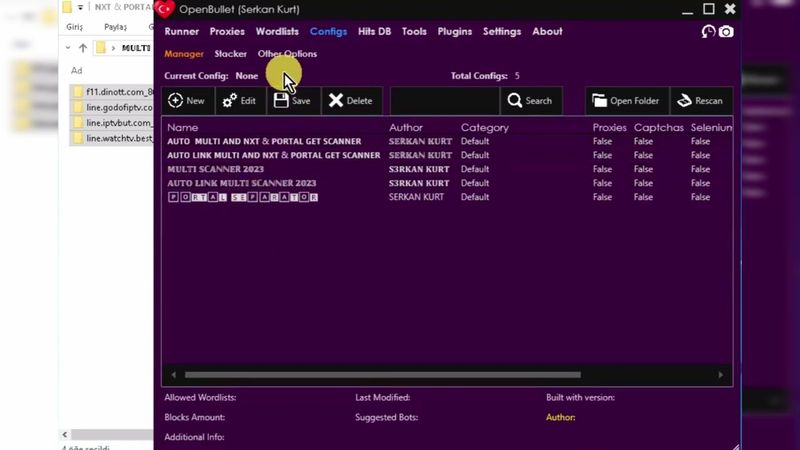Image resolution: width=800 pixels, height=450 pixels.
Task: Select AUTO LINK MULTI SCANNER 2023 config
Action: click(x=242, y=183)
